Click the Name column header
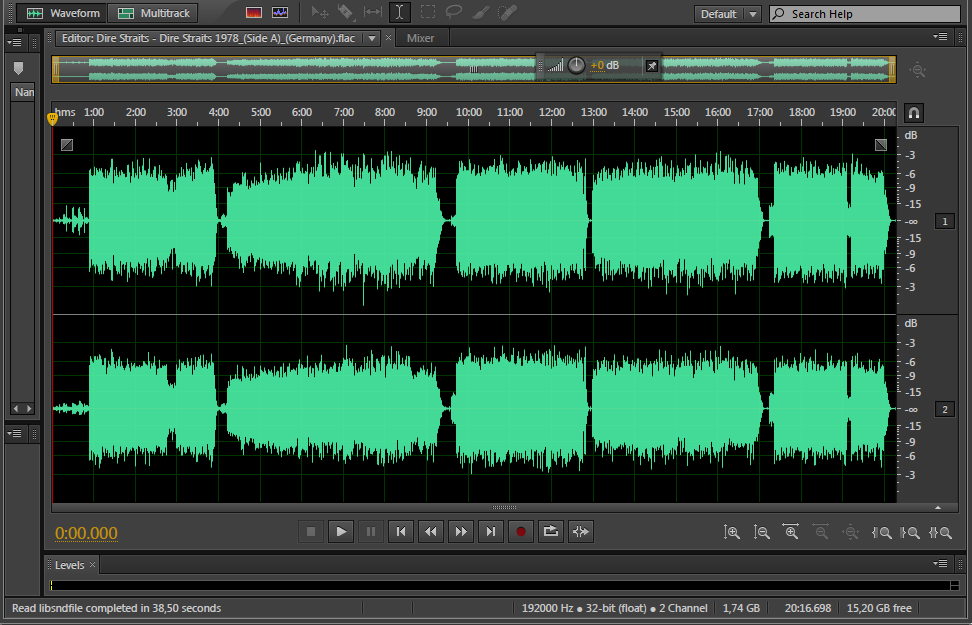Screen dimensions: 972x625 [x=24, y=92]
